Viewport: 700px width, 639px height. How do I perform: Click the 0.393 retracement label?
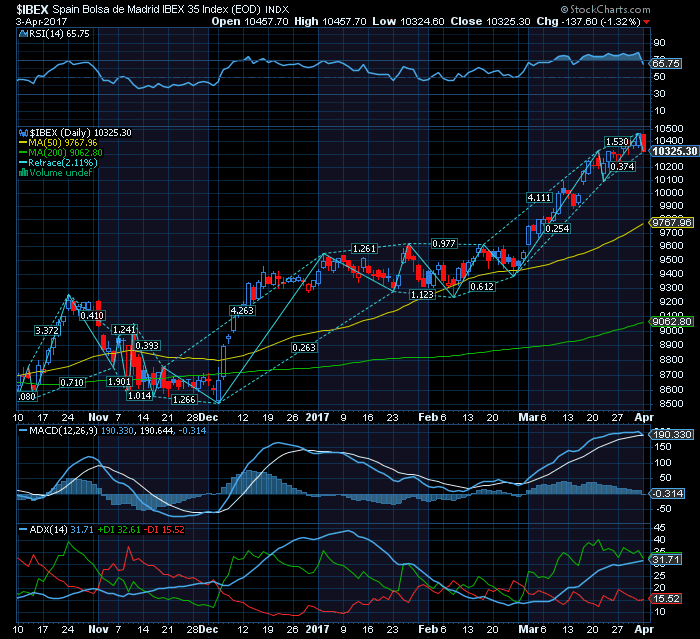tap(147, 346)
